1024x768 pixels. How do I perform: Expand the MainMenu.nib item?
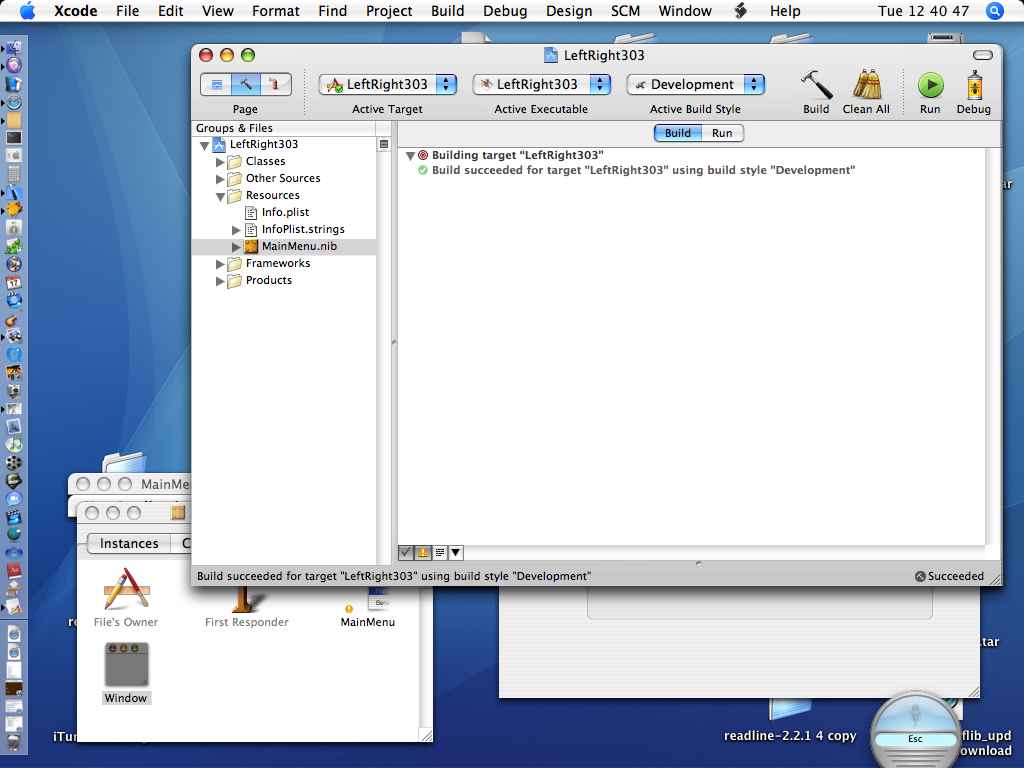coord(236,247)
